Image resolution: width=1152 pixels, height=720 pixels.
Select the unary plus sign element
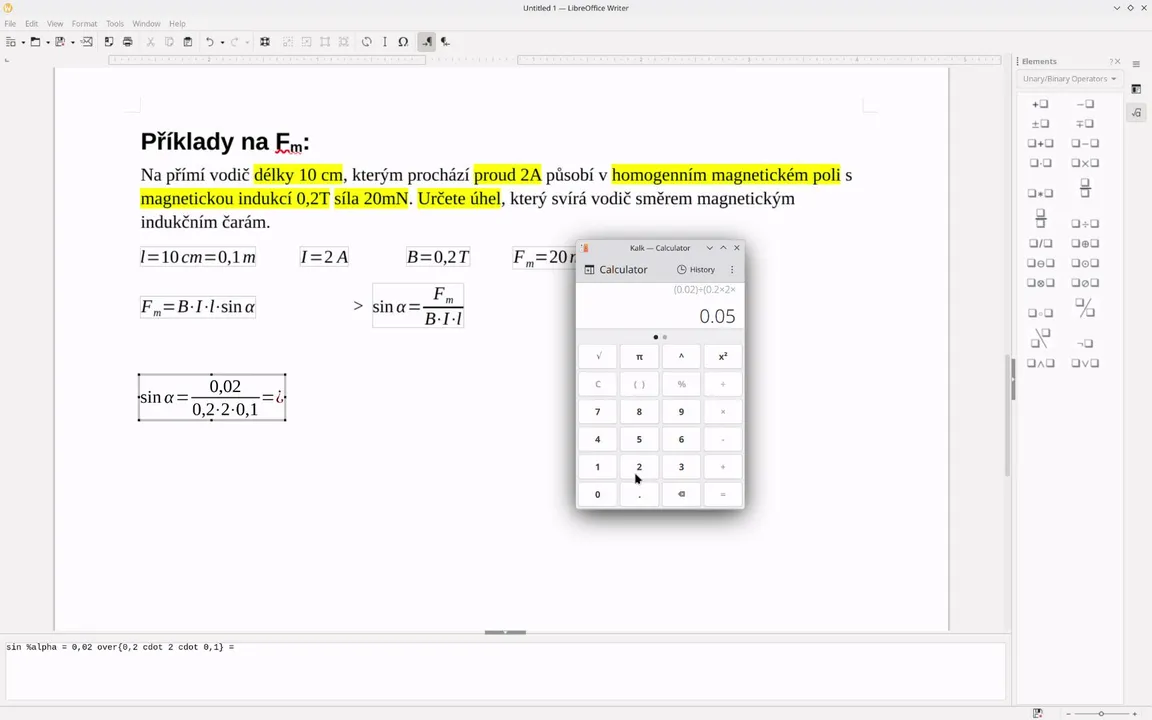tap(1040, 104)
